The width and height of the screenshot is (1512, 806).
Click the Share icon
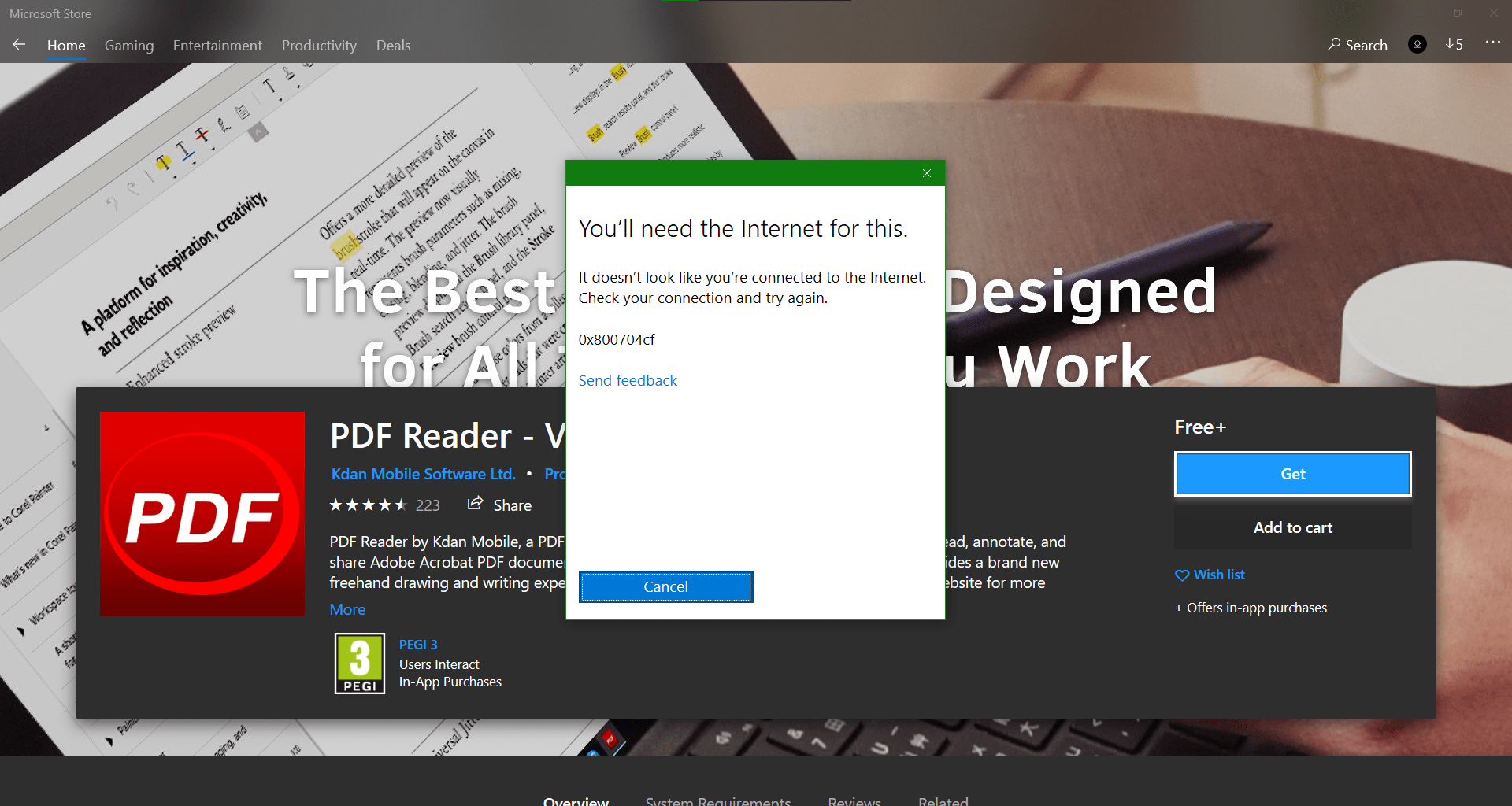click(475, 504)
